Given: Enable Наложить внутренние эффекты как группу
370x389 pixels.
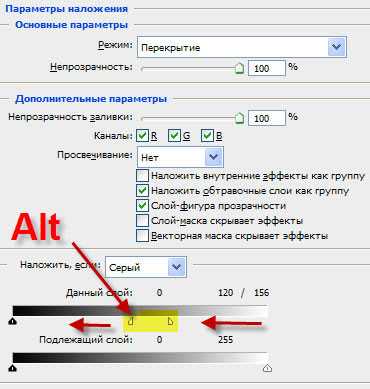Looking at the screenshot, I should pyautogui.click(x=142, y=175).
